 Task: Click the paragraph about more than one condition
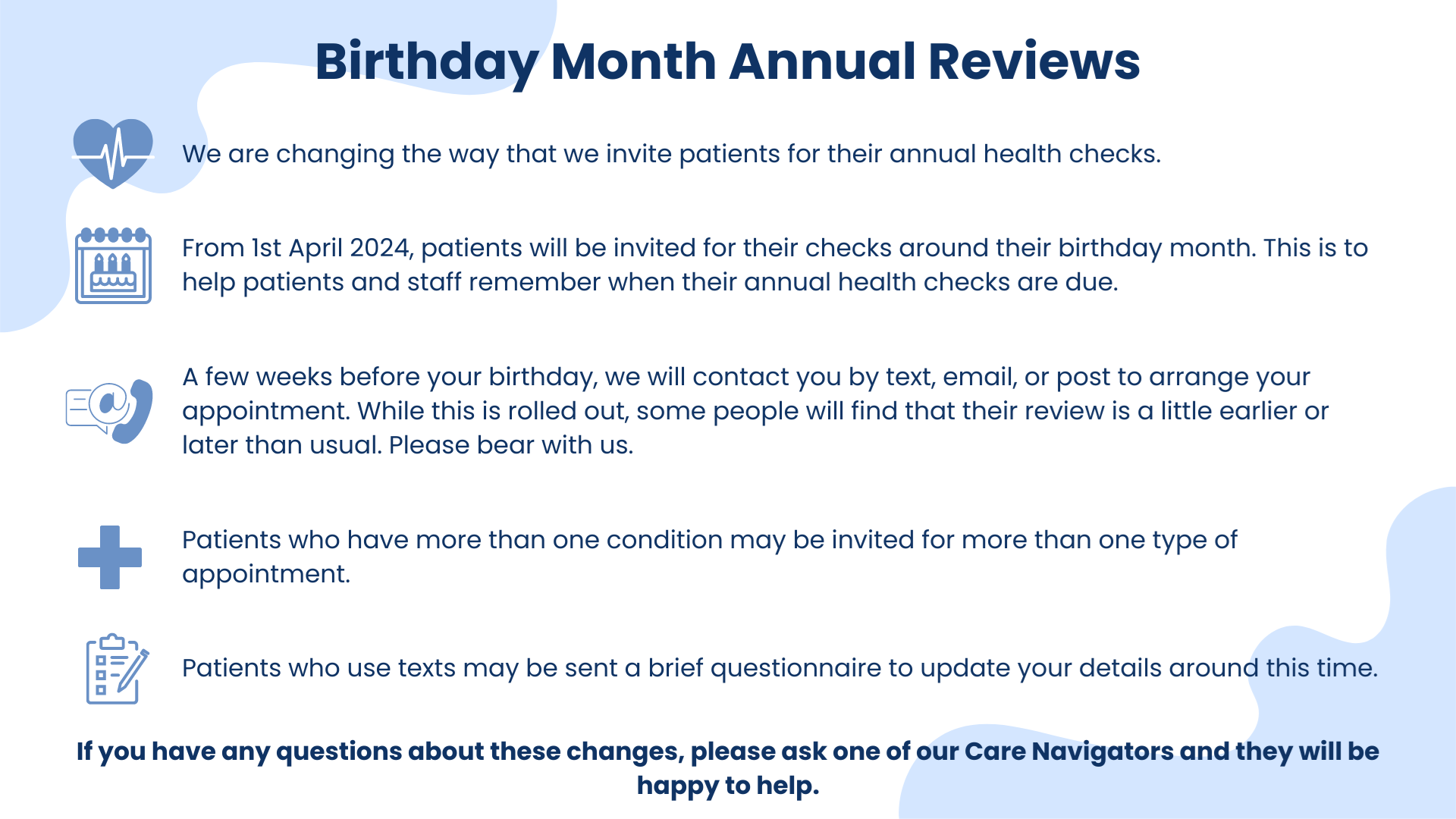click(x=709, y=540)
